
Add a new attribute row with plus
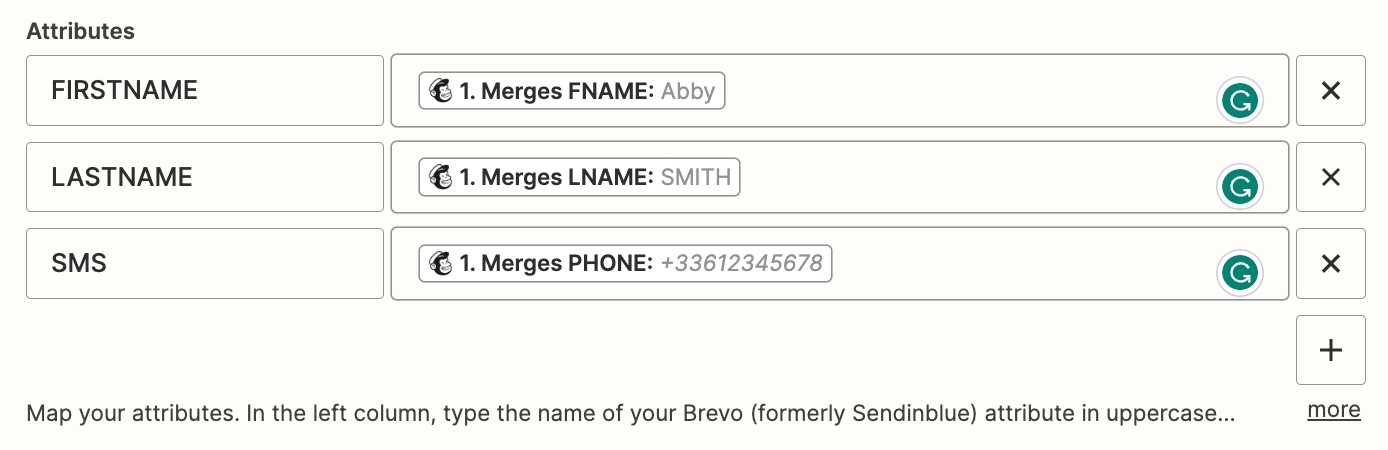point(1331,350)
